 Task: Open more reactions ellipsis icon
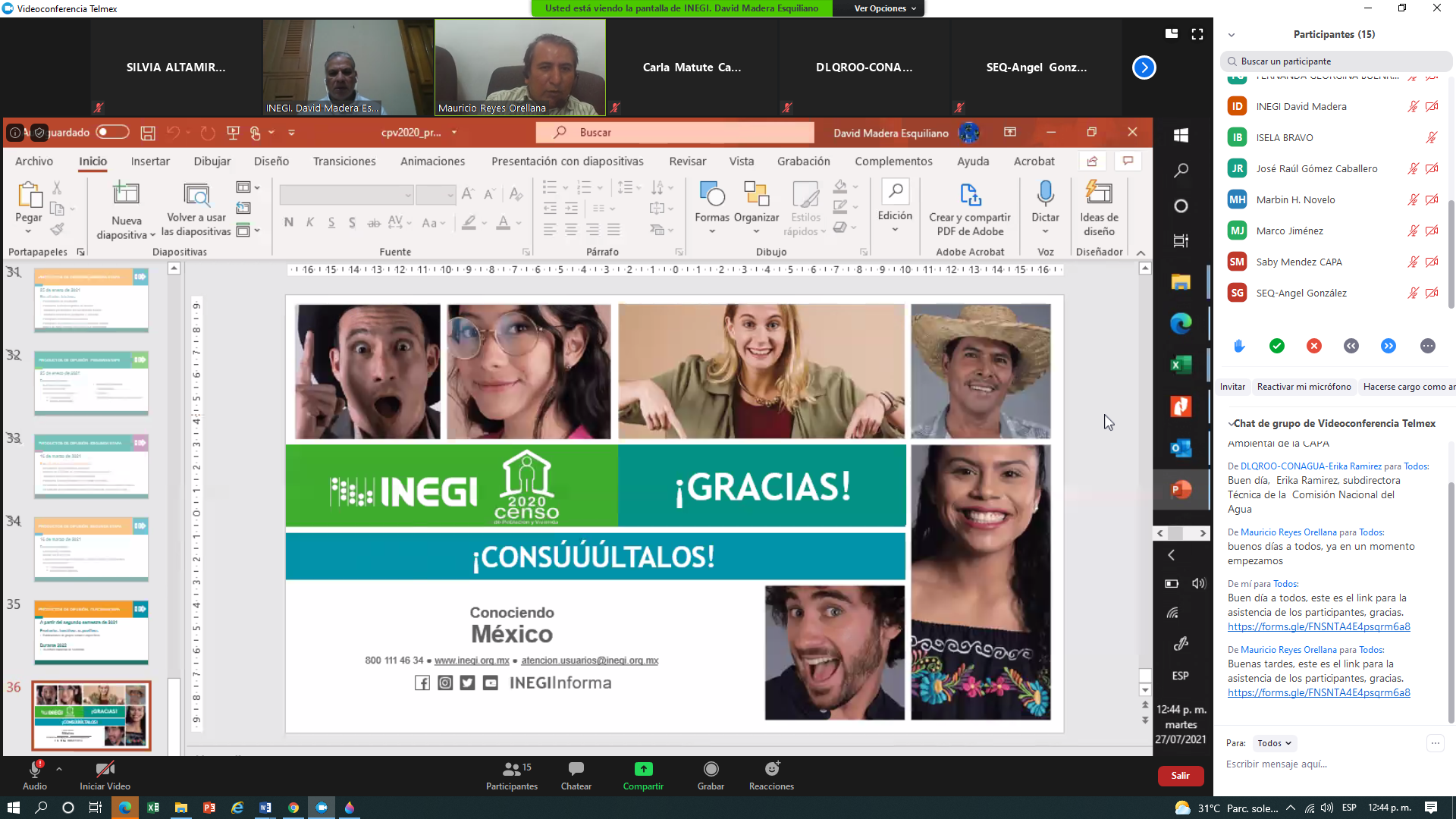click(1428, 346)
